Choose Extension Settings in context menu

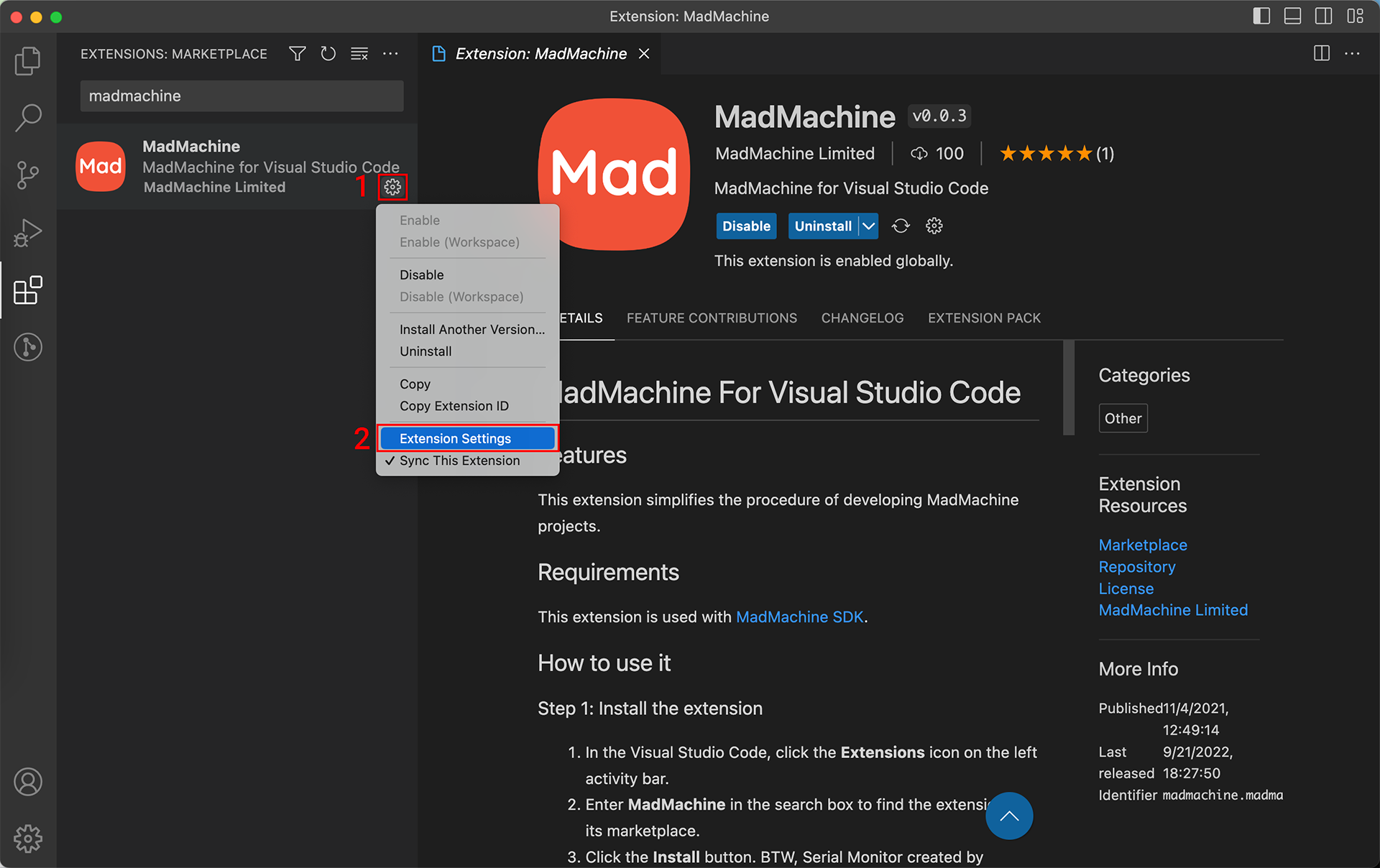tap(467, 438)
